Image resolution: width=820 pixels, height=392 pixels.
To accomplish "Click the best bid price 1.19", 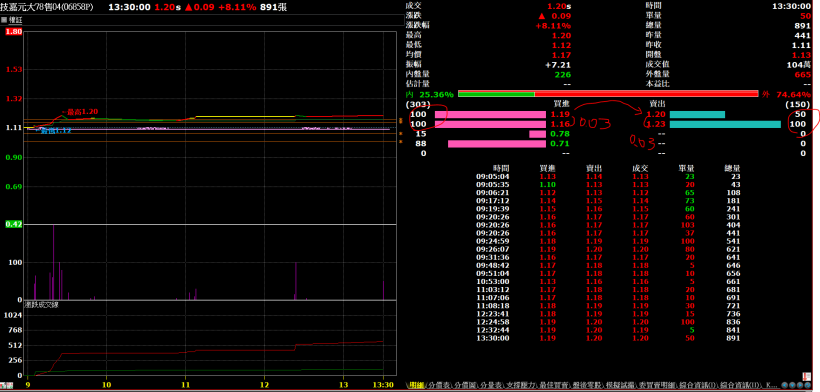I will (x=562, y=114).
